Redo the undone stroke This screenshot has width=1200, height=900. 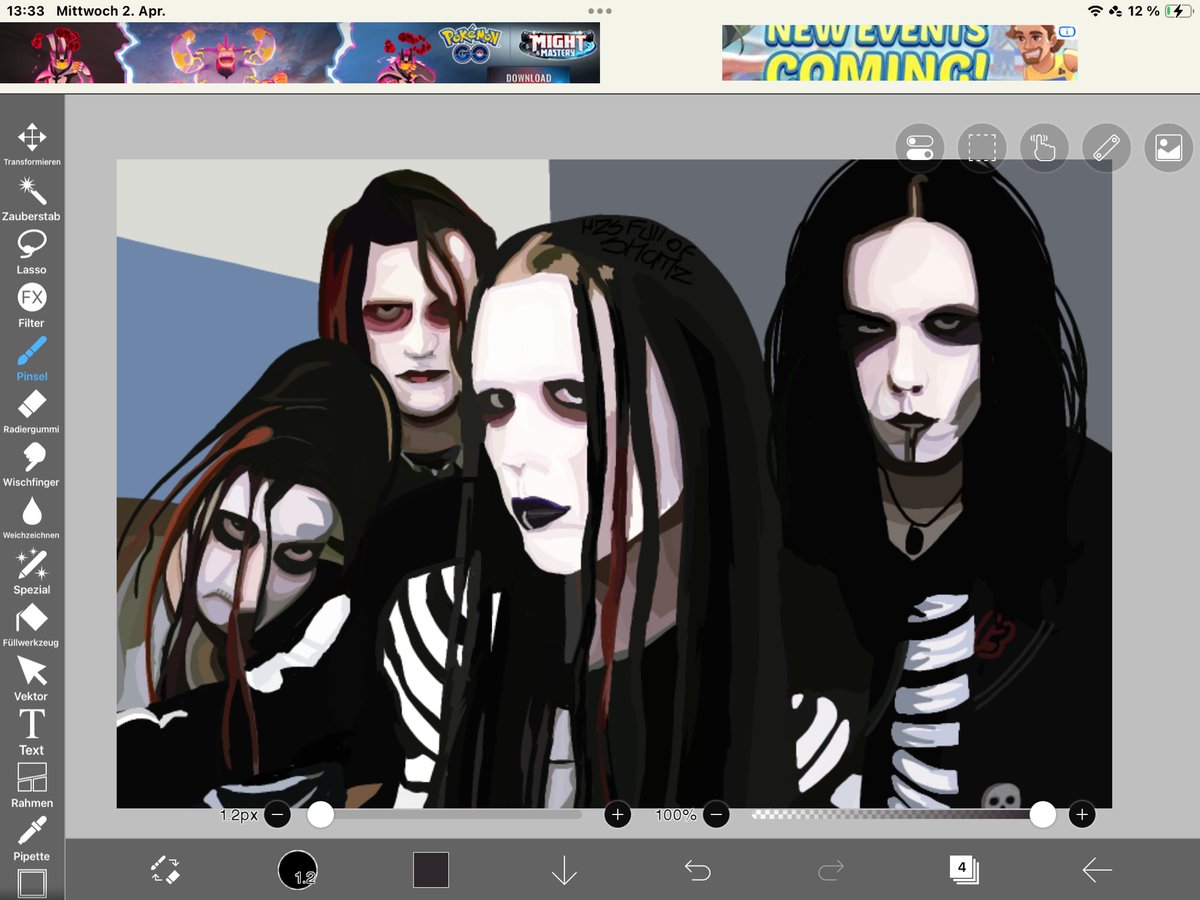[831, 871]
